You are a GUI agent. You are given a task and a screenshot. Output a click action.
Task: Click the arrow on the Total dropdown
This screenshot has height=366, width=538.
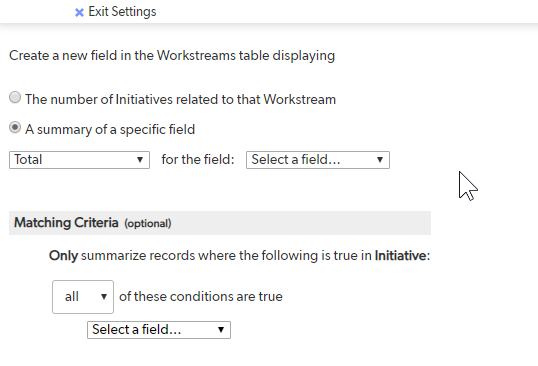click(x=140, y=160)
